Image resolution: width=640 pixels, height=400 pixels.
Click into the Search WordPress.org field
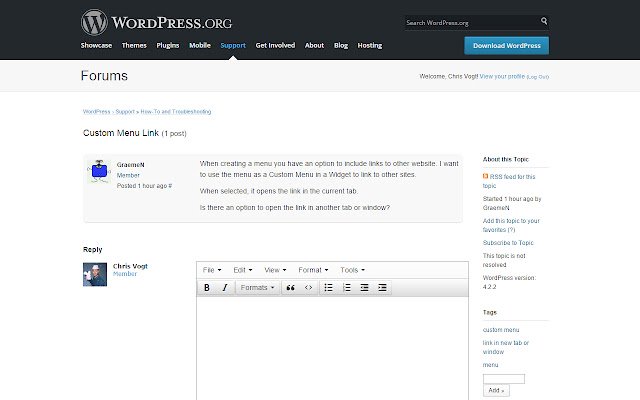(x=471, y=22)
